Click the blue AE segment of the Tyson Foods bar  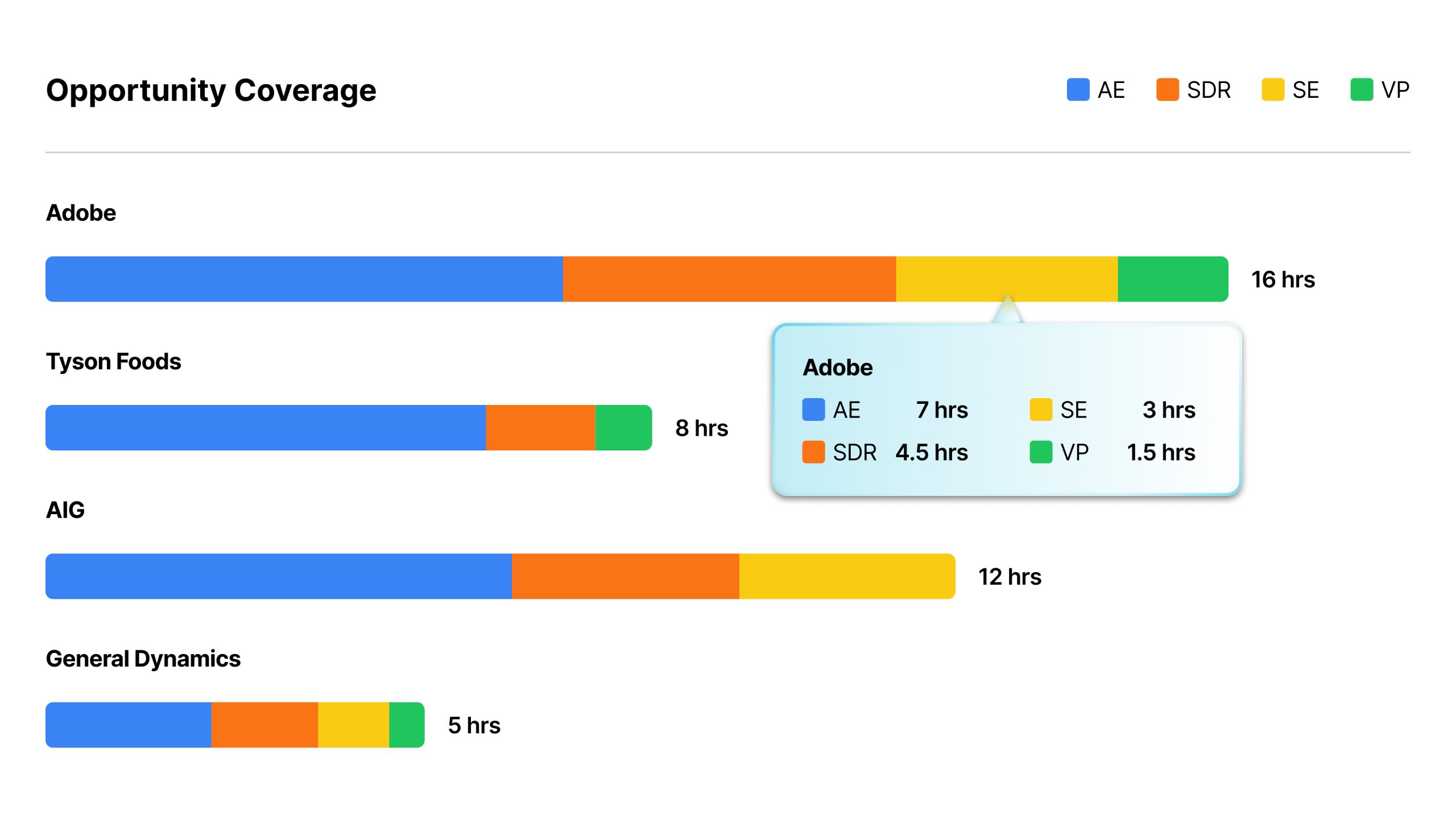(x=266, y=428)
